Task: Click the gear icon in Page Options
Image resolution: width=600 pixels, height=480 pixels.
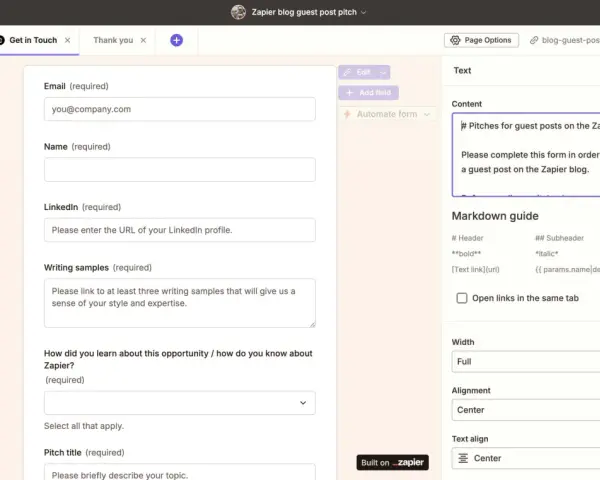Action: (455, 40)
